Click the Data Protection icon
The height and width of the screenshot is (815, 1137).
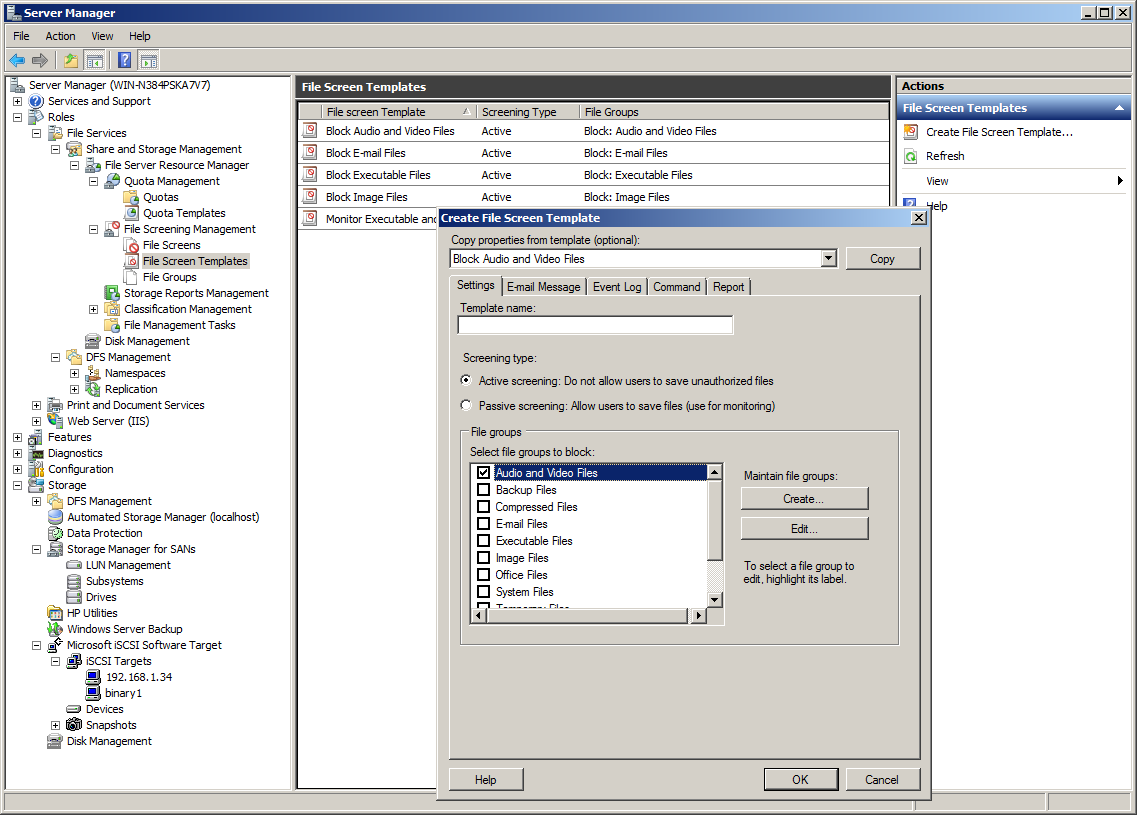coord(55,533)
